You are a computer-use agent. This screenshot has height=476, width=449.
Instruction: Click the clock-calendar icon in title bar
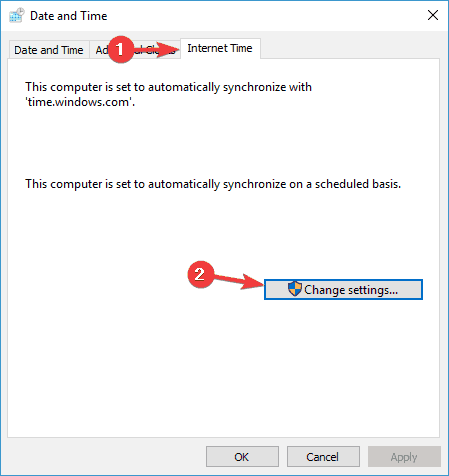tap(16, 15)
